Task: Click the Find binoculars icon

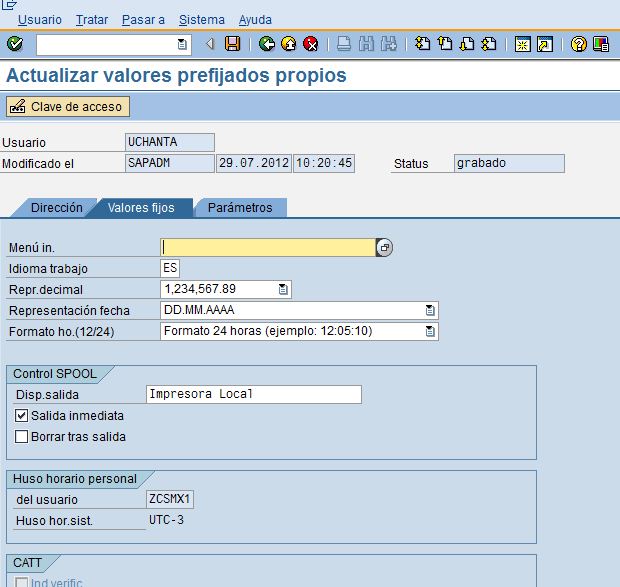Action: (366, 43)
